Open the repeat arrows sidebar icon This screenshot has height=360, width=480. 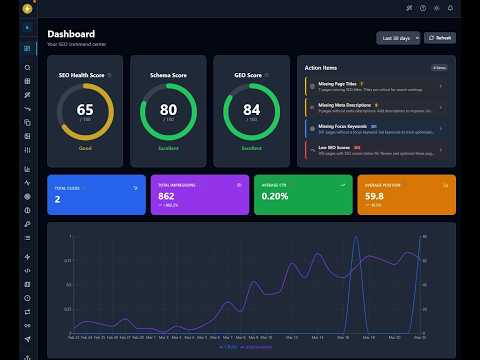pyautogui.click(x=27, y=312)
